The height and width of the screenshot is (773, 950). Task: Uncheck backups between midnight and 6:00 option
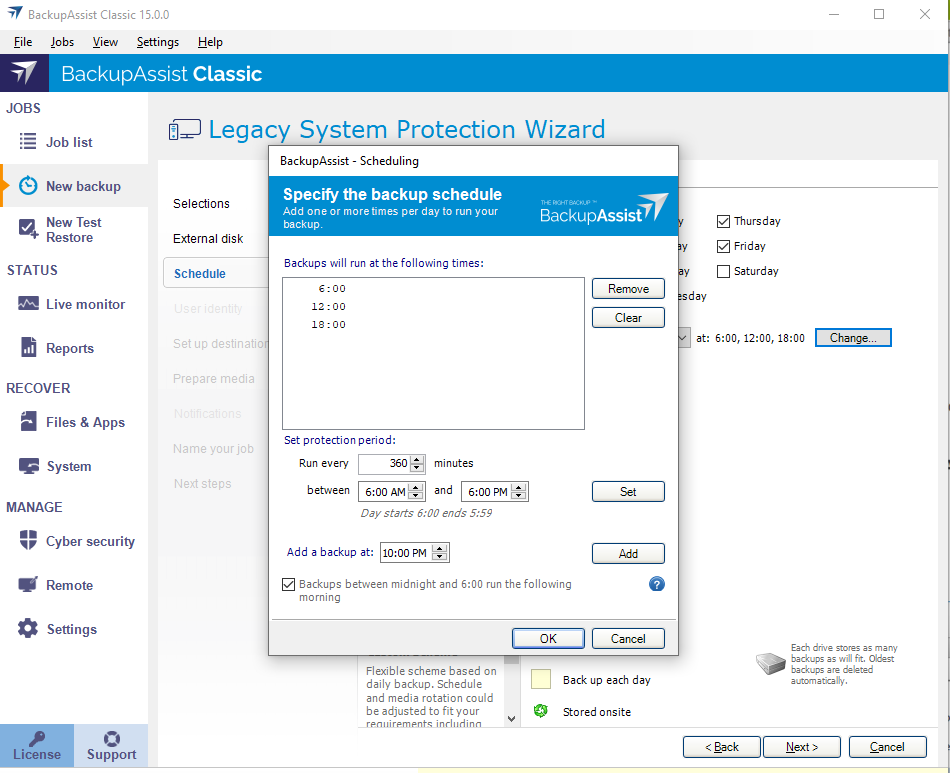[x=289, y=584]
